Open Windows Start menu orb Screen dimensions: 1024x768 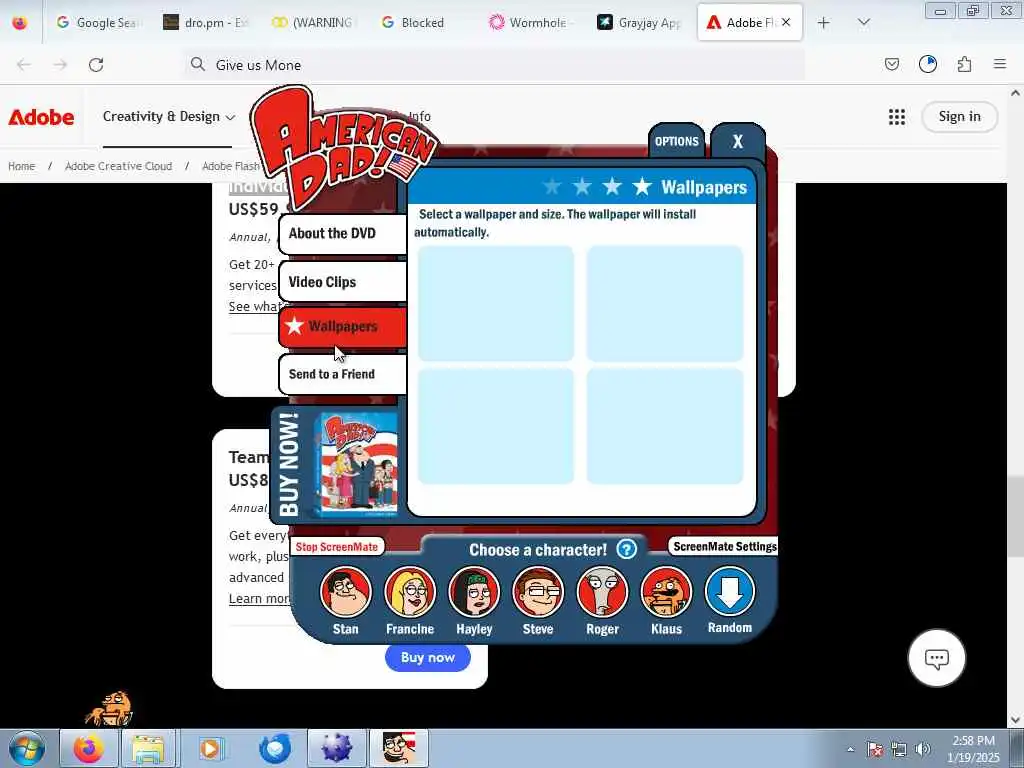(26, 748)
